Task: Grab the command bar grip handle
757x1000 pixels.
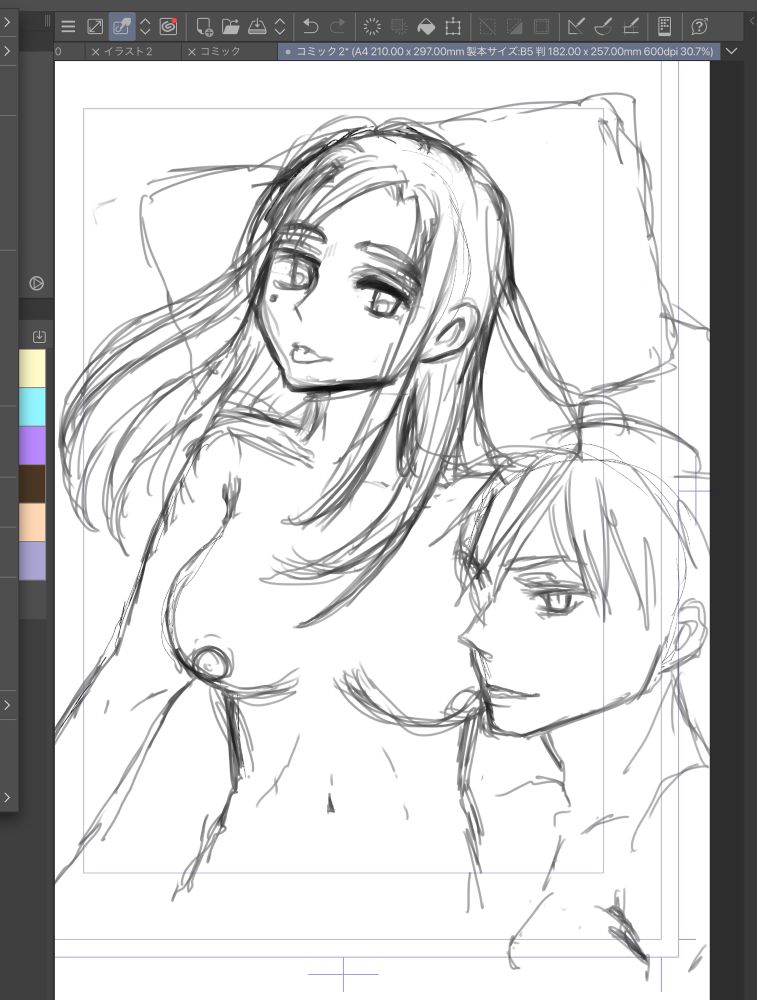Action: tap(47, 22)
